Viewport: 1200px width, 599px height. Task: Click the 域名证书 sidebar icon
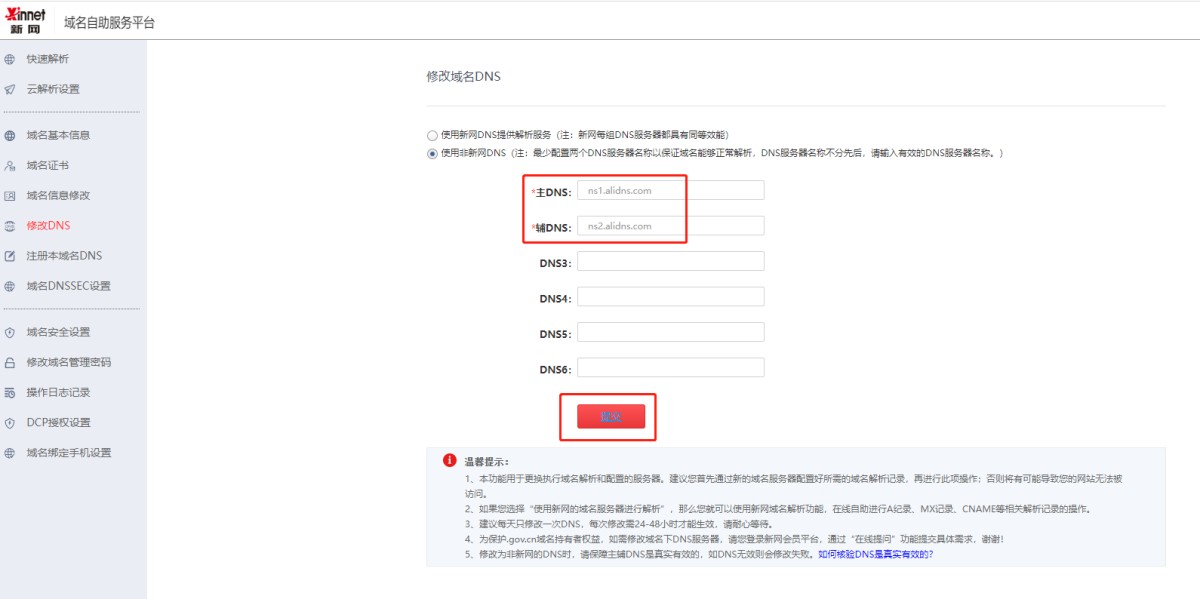click(x=10, y=165)
